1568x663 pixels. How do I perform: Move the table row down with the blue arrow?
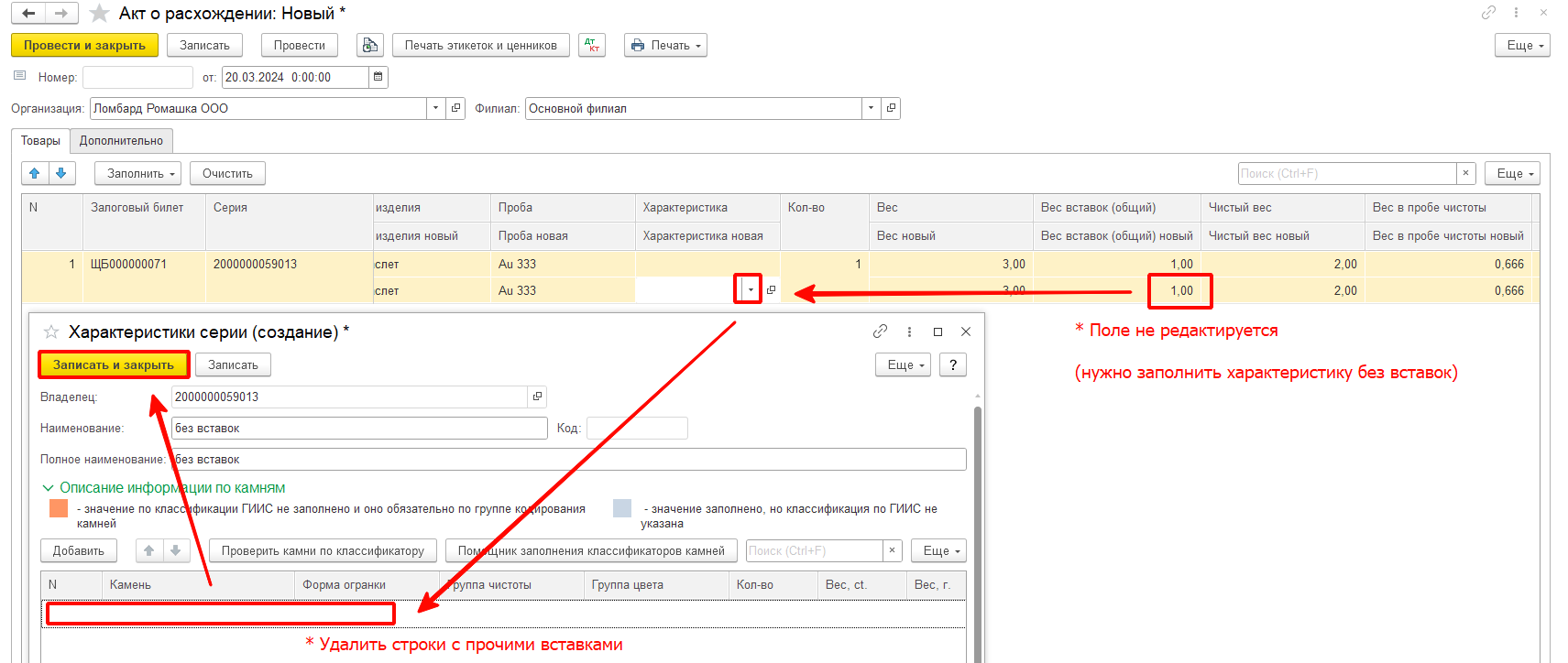tap(61, 173)
